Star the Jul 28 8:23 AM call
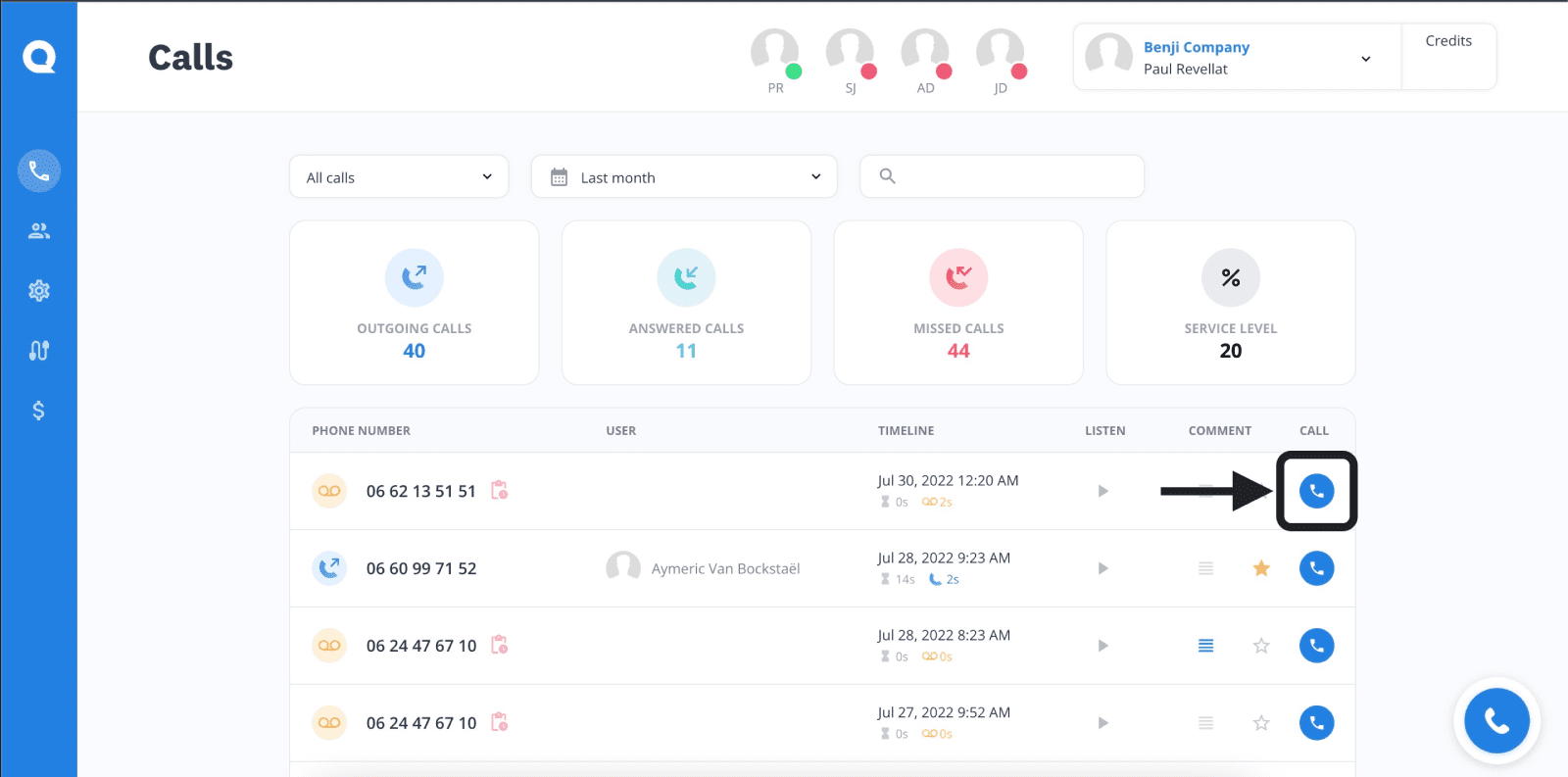Screen dimensions: 1568x777 tap(1261, 646)
